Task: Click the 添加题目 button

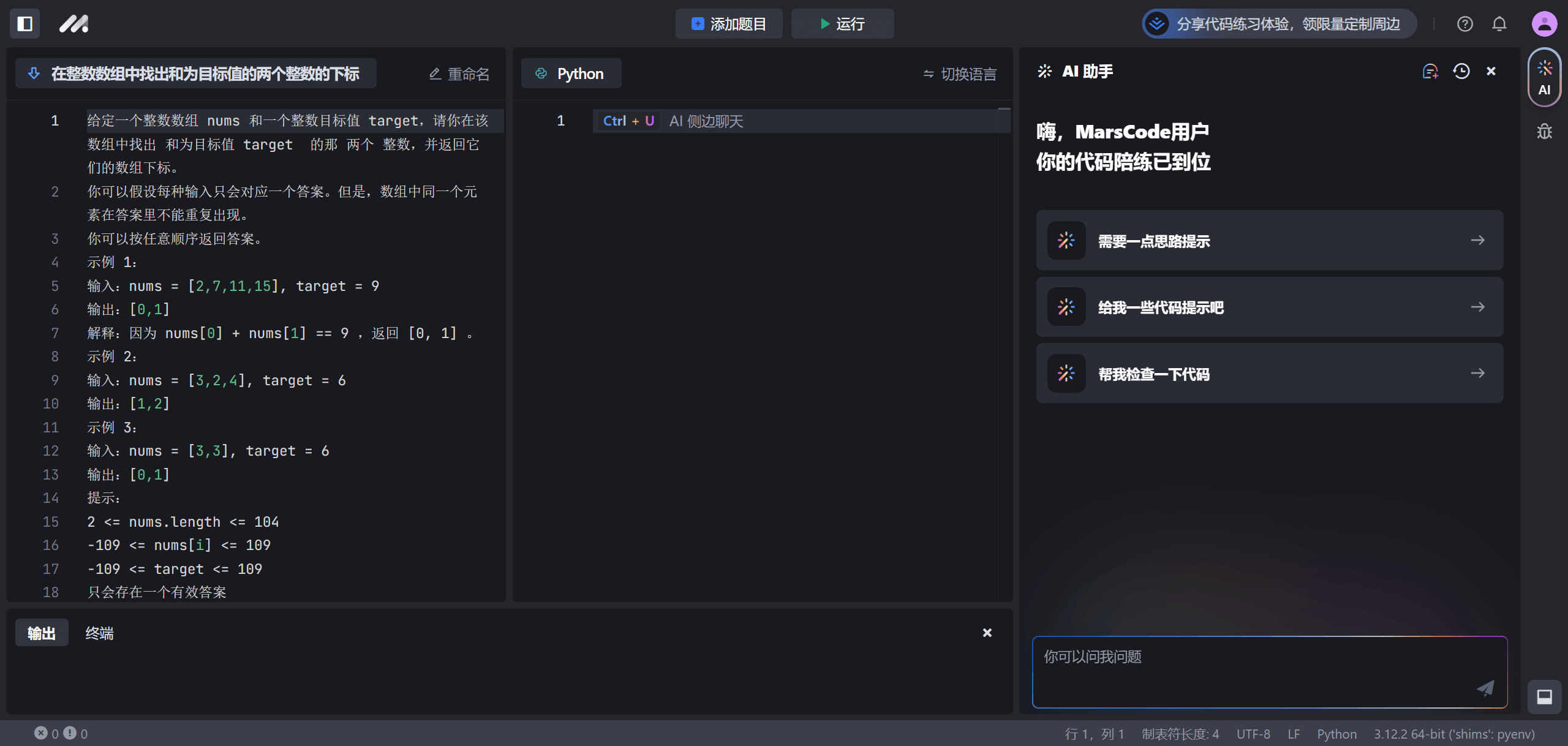Action: click(729, 24)
